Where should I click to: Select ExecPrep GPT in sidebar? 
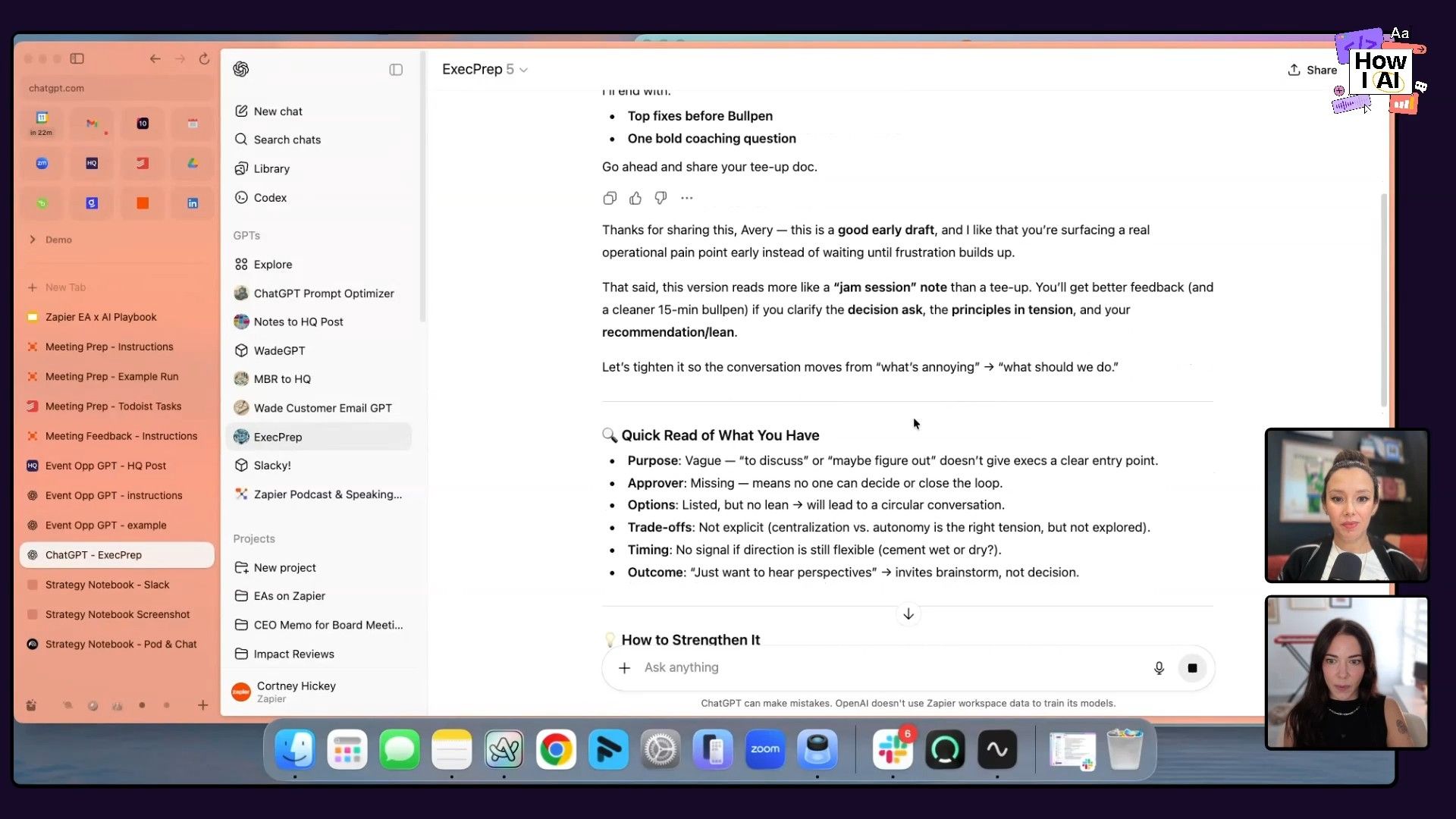point(318,437)
